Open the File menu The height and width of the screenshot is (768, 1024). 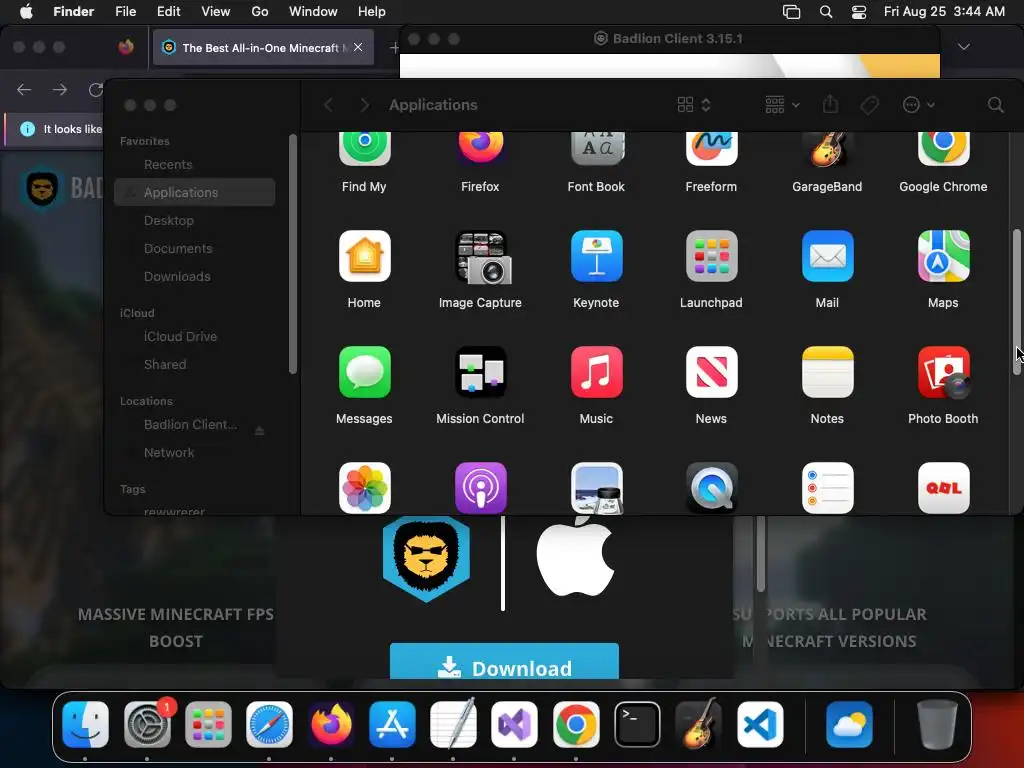[125, 12]
